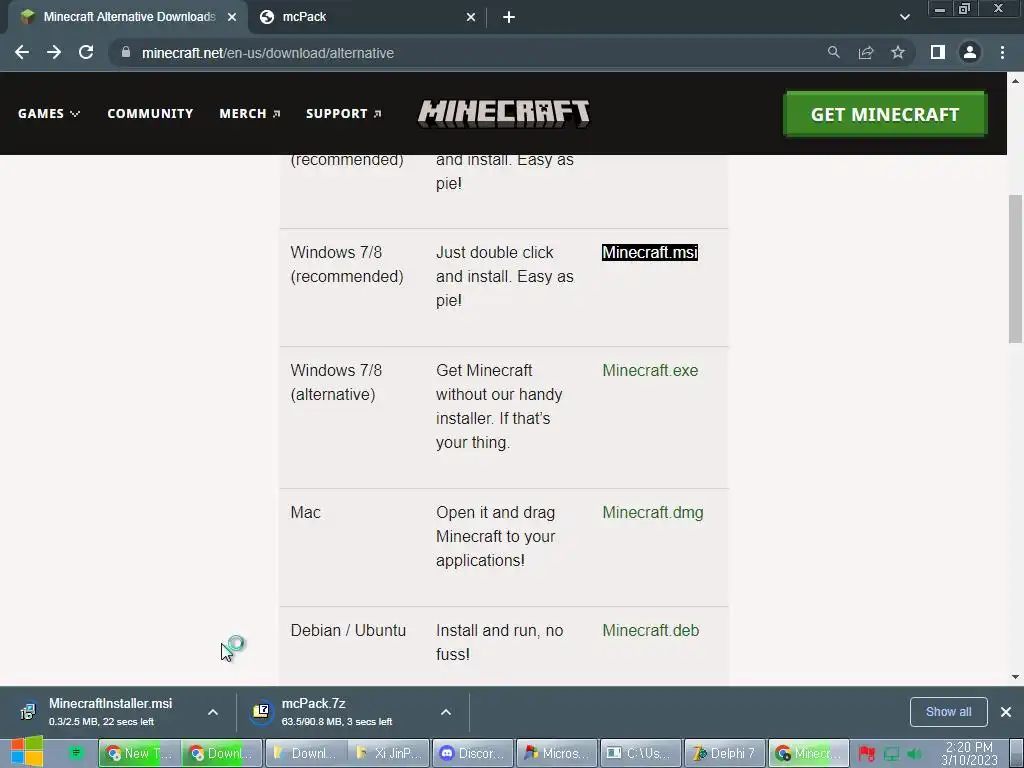Expand the mcPack.7z download options

point(446,712)
